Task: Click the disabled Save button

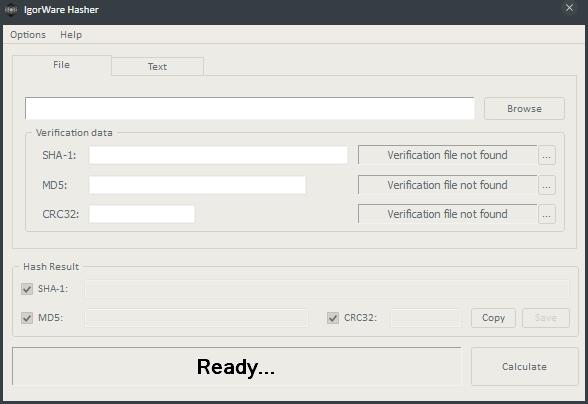Action: 546,318
